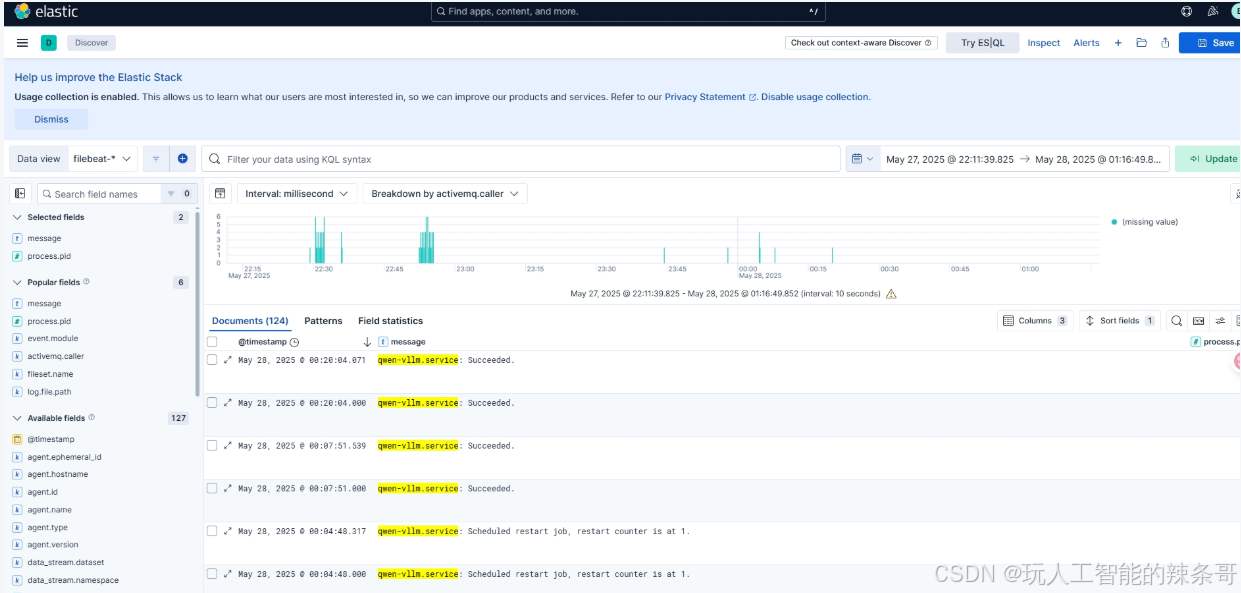The height and width of the screenshot is (593, 1241).
Task: Select the checkbox for the 00:07:51.000 row
Action: tap(212, 489)
